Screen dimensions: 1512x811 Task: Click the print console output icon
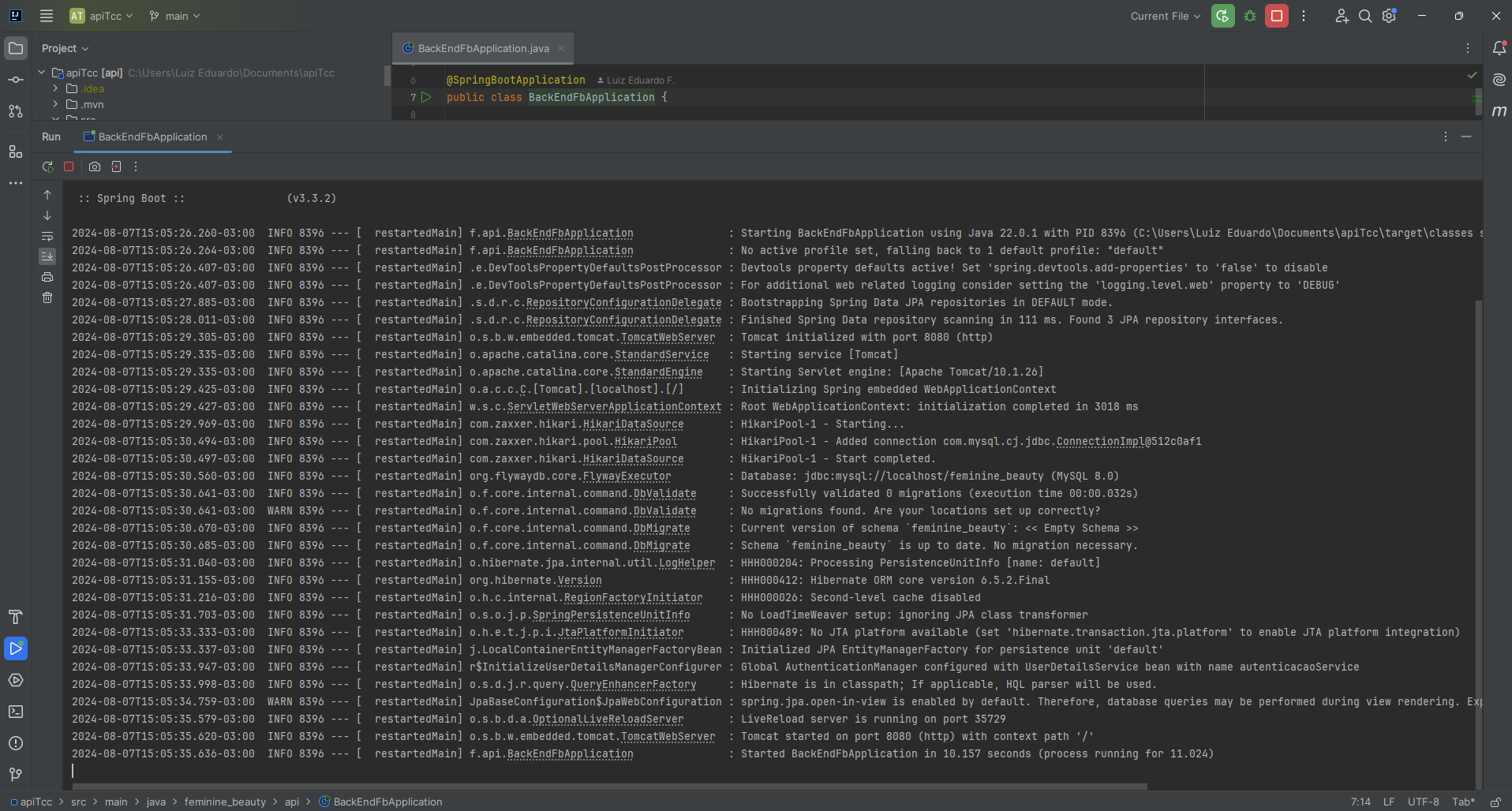47,277
